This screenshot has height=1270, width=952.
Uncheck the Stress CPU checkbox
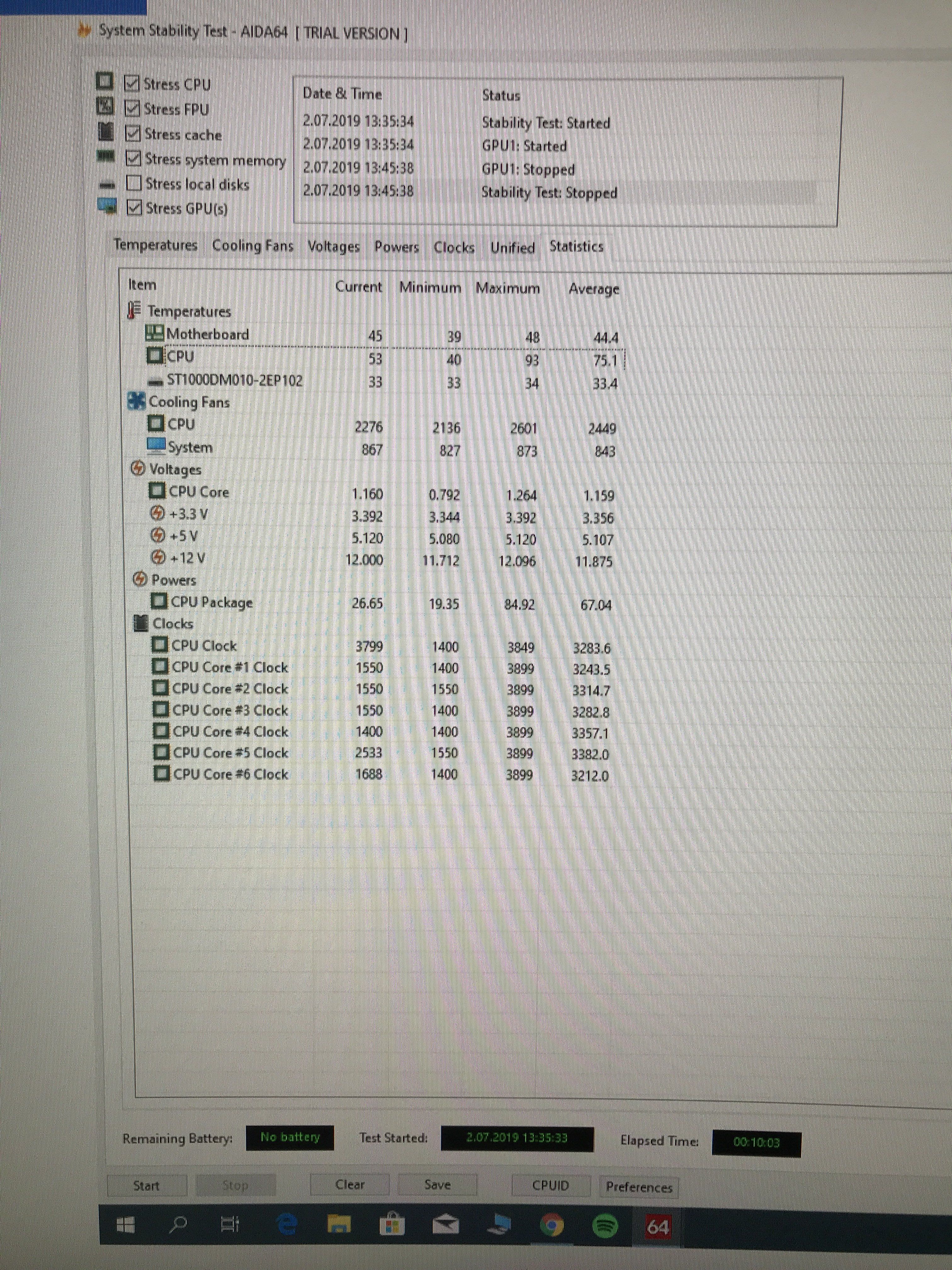pos(133,83)
